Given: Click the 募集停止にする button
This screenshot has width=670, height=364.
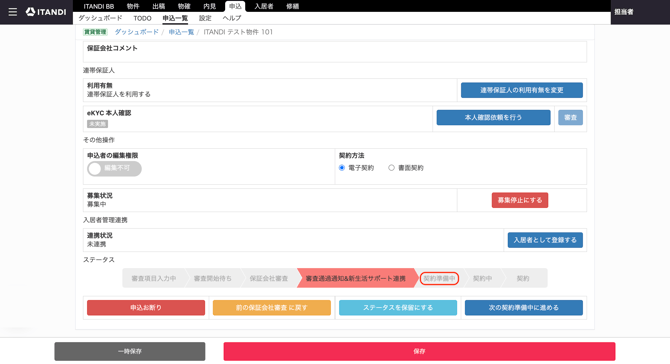Looking at the screenshot, I should point(520,200).
